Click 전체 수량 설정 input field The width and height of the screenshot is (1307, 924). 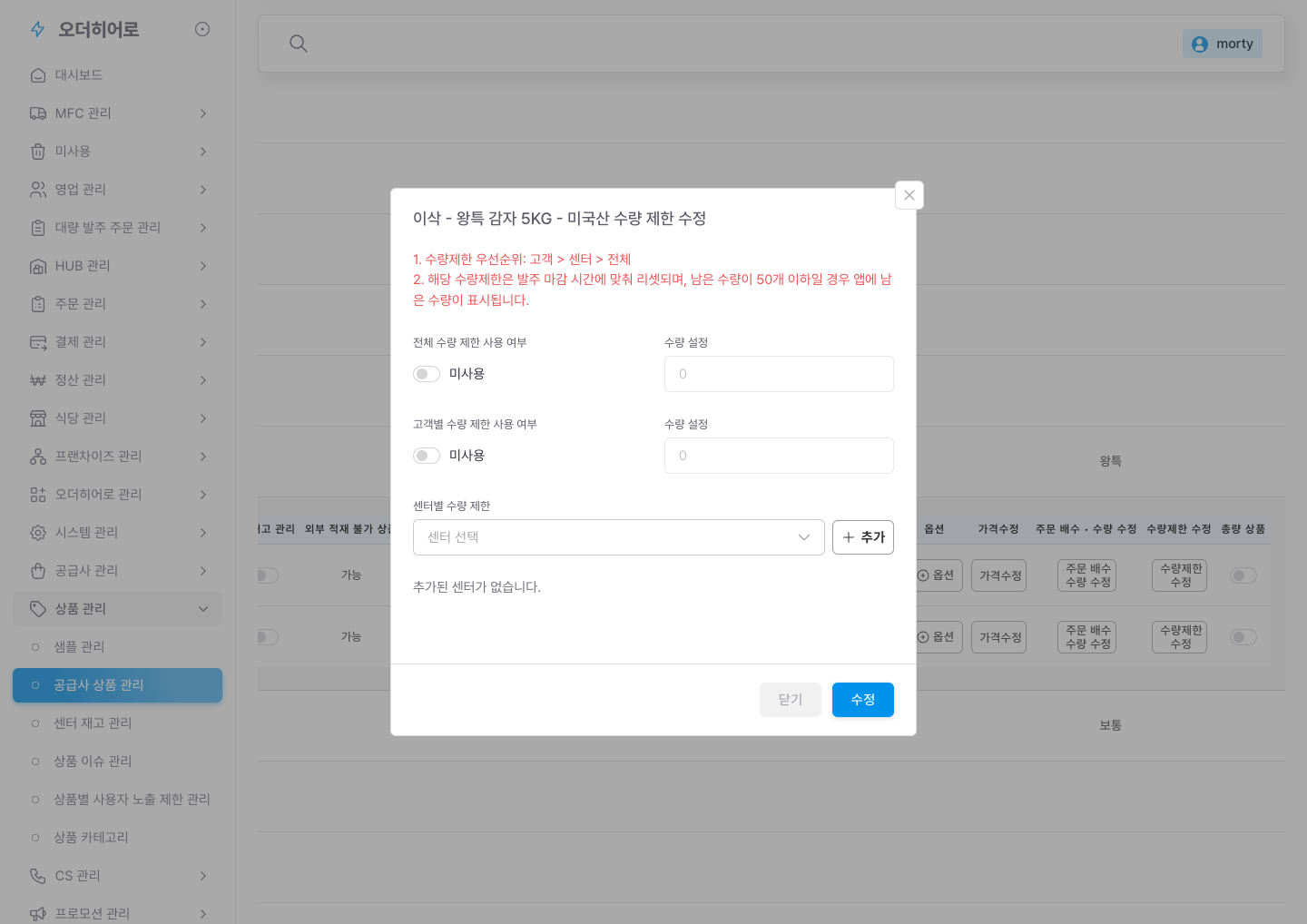[779, 374]
